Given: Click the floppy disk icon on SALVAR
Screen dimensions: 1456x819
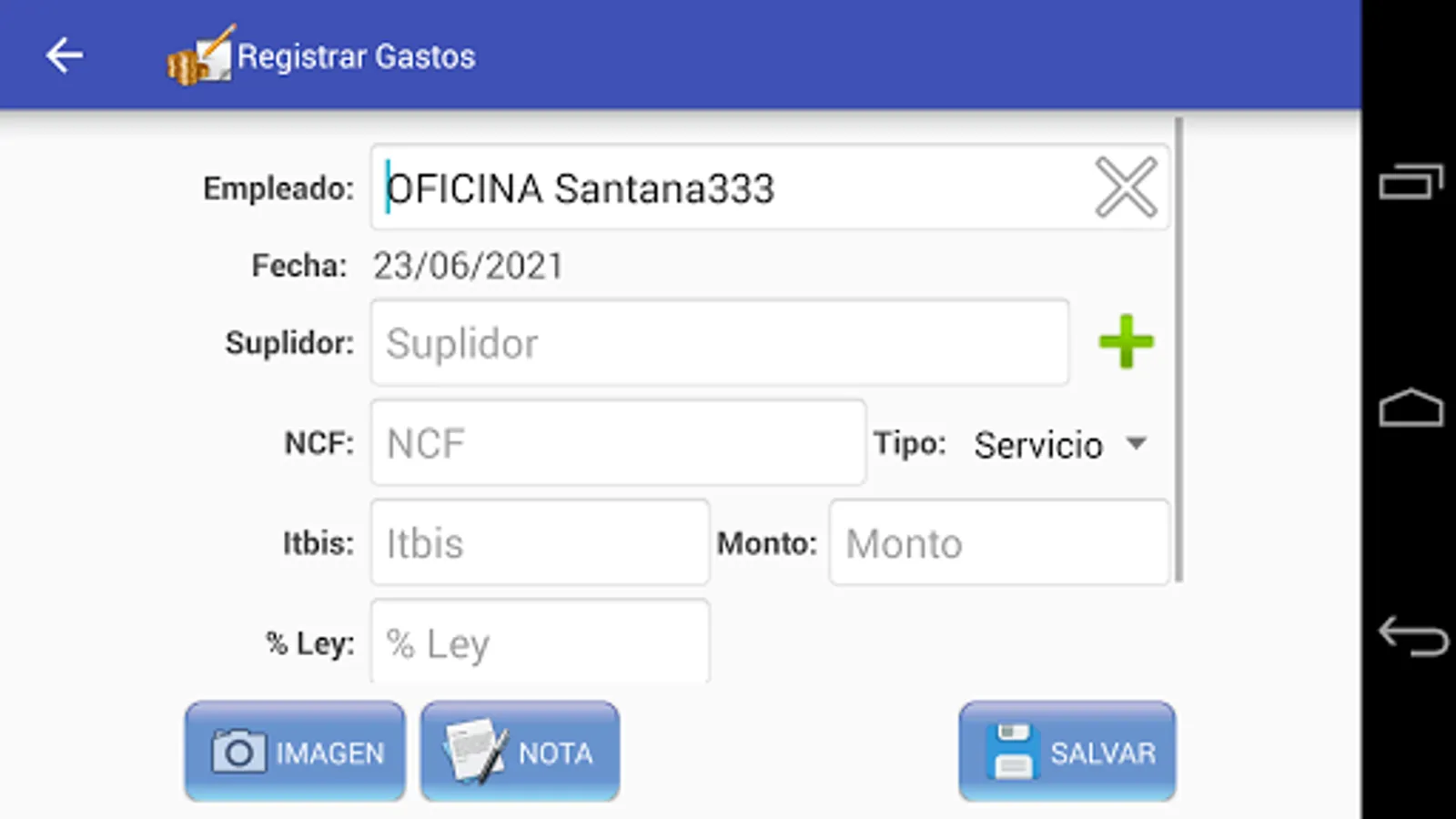Looking at the screenshot, I should [1012, 752].
